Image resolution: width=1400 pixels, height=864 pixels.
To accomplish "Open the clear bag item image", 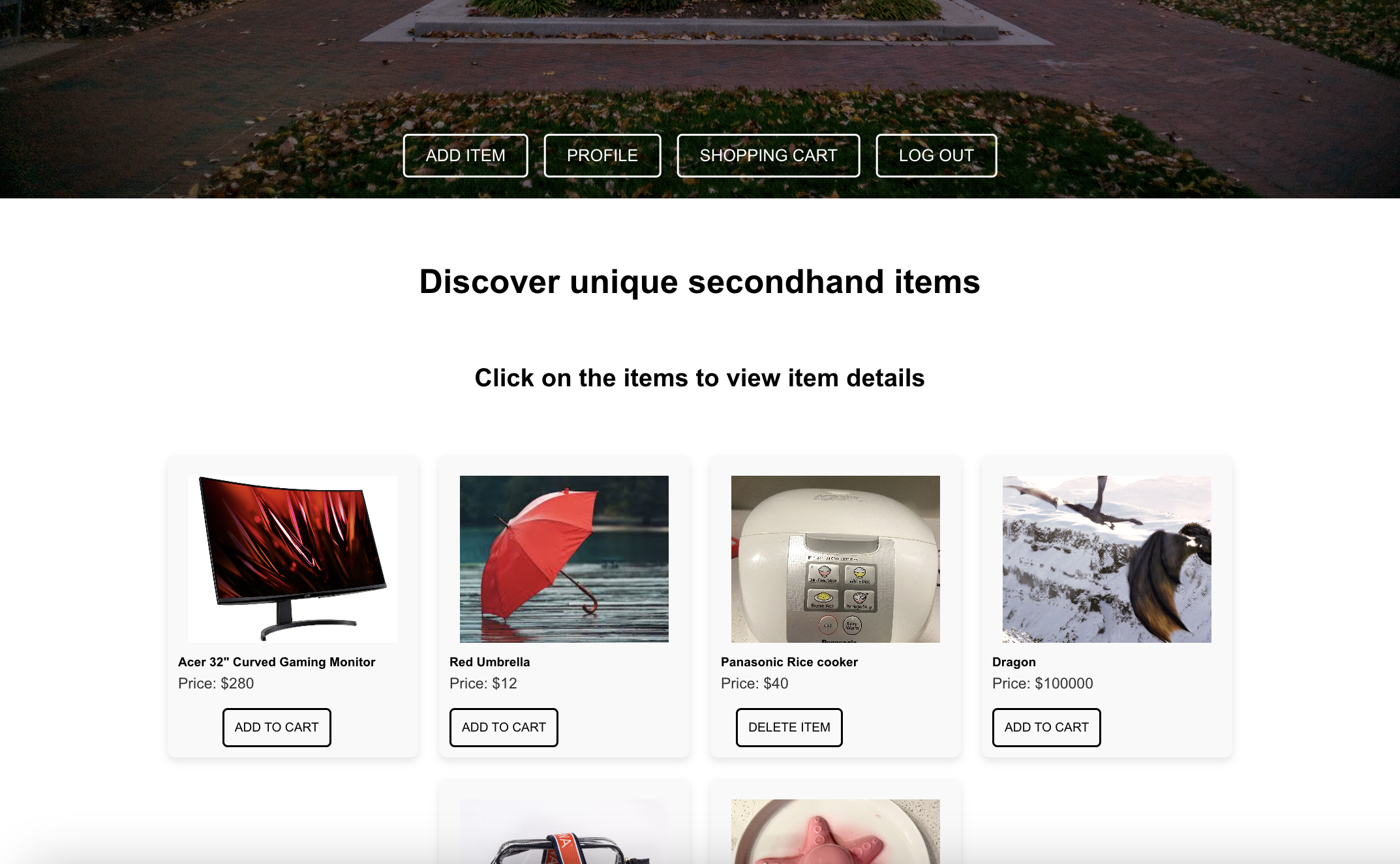I will (x=564, y=831).
